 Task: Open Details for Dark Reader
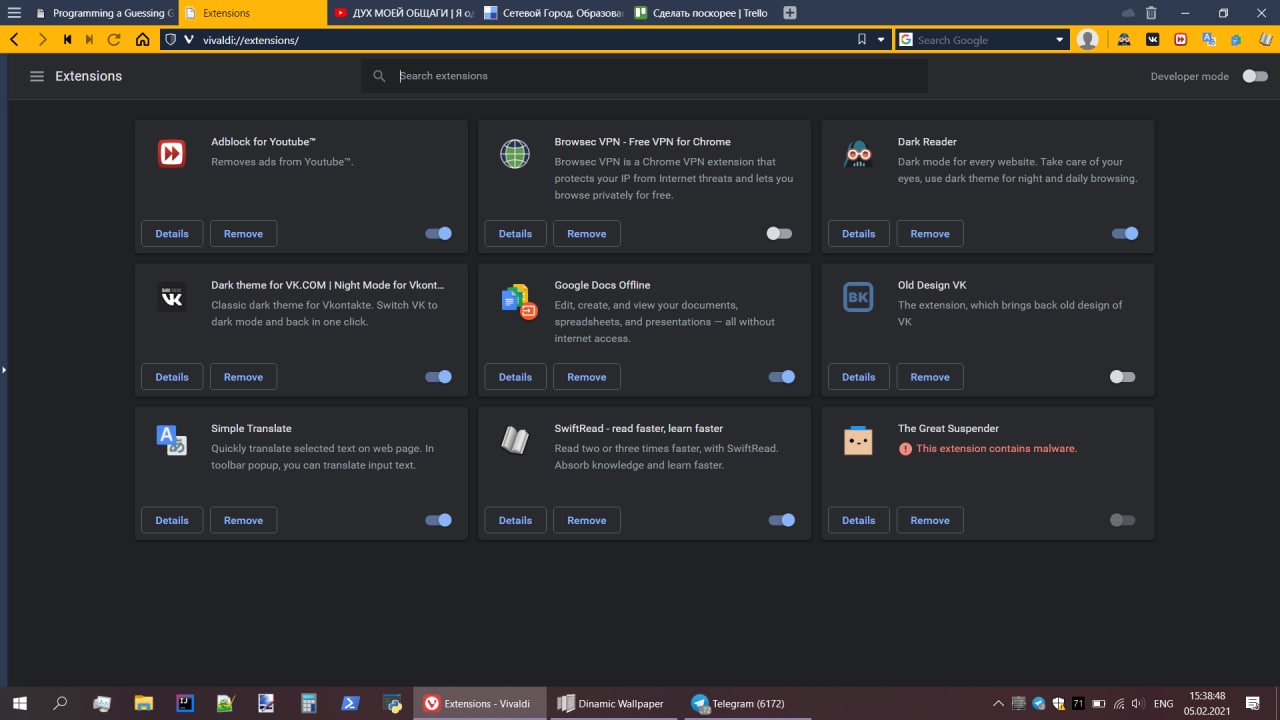(858, 233)
